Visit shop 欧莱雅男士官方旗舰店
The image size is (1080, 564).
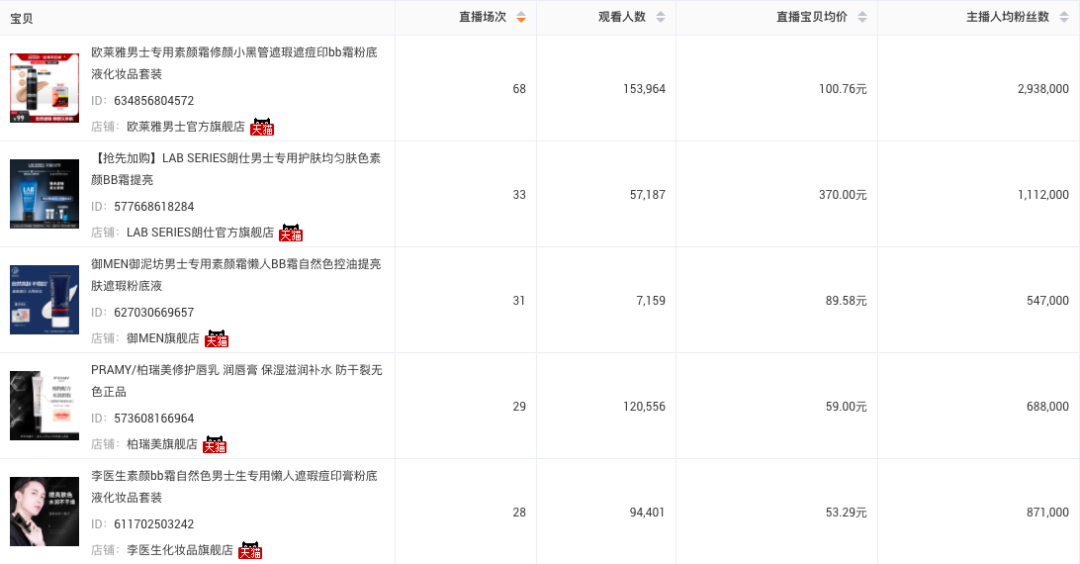tap(185, 127)
